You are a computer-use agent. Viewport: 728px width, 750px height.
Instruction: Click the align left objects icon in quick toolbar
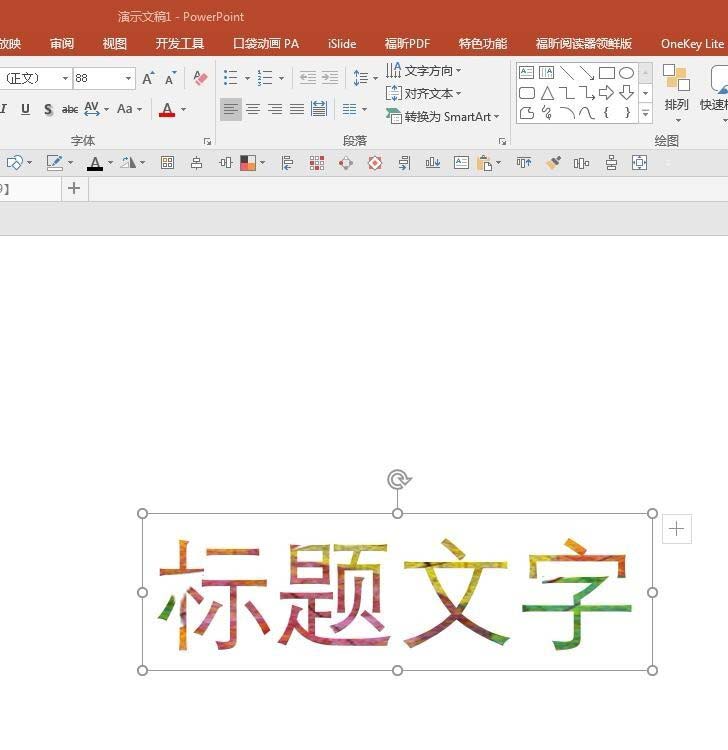287,163
